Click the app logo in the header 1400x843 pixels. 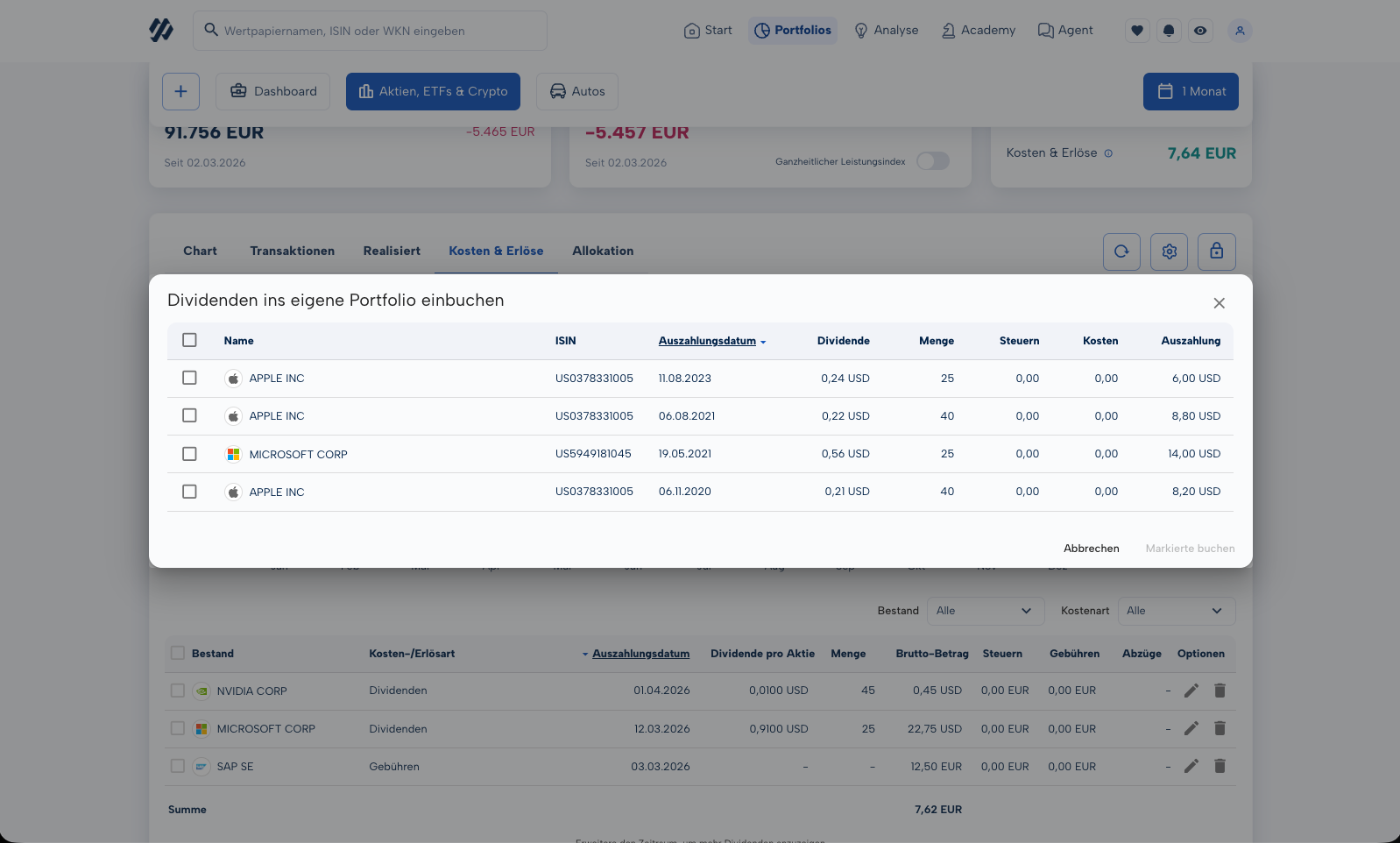161,31
